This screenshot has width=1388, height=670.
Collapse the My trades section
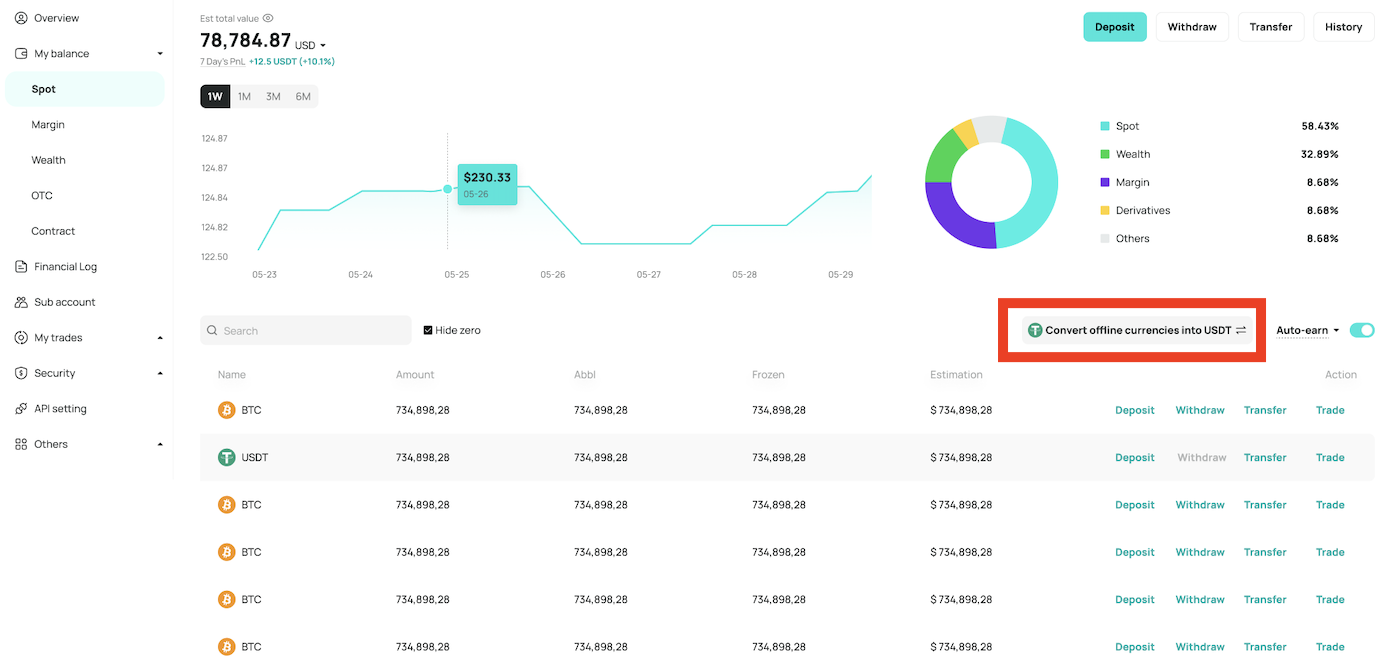pos(160,337)
